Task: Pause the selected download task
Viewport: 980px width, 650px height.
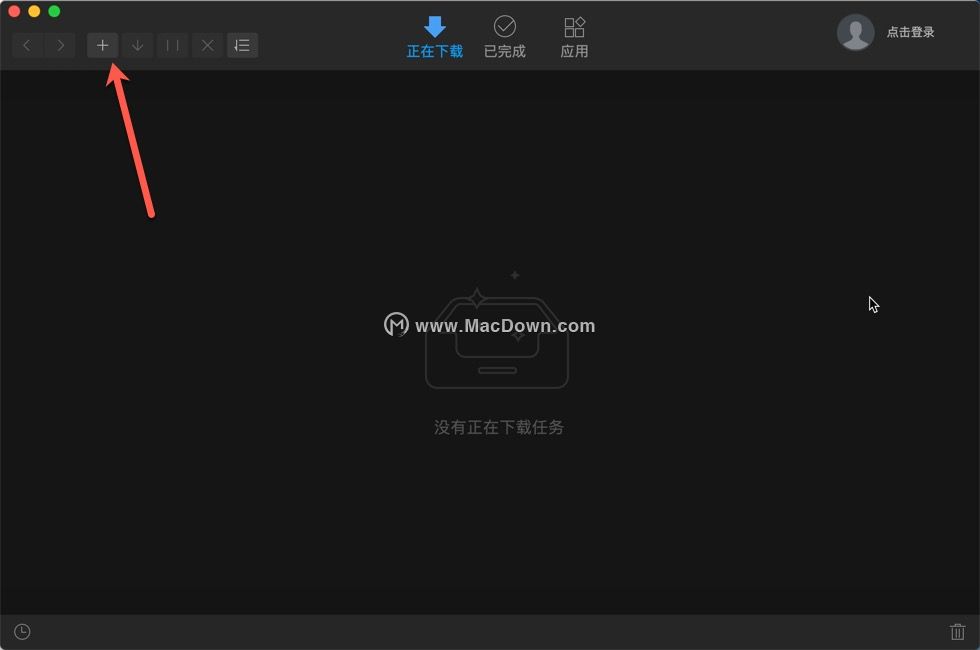Action: 172,45
